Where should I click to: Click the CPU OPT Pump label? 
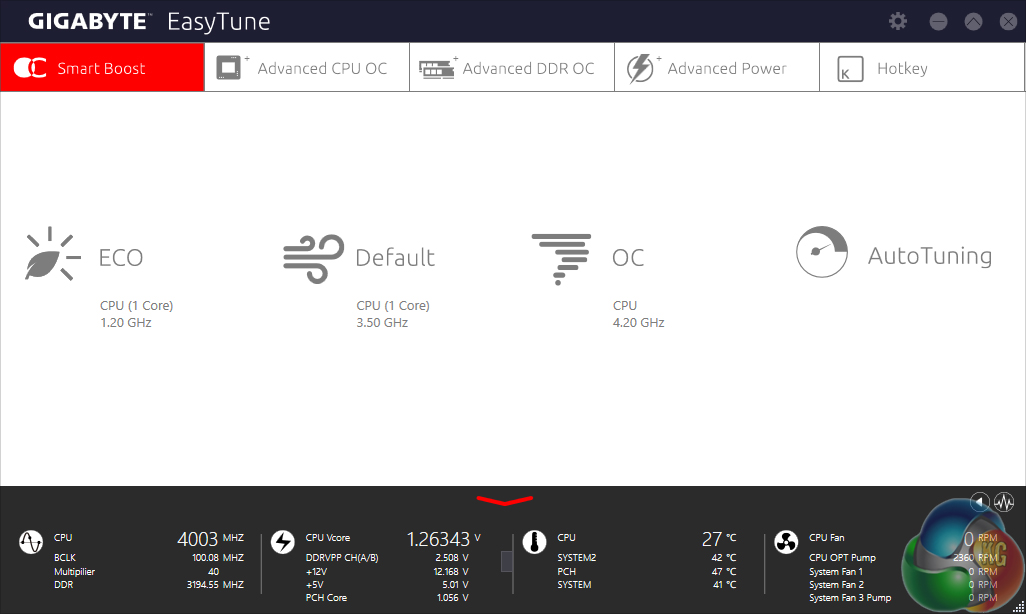click(x=842, y=558)
